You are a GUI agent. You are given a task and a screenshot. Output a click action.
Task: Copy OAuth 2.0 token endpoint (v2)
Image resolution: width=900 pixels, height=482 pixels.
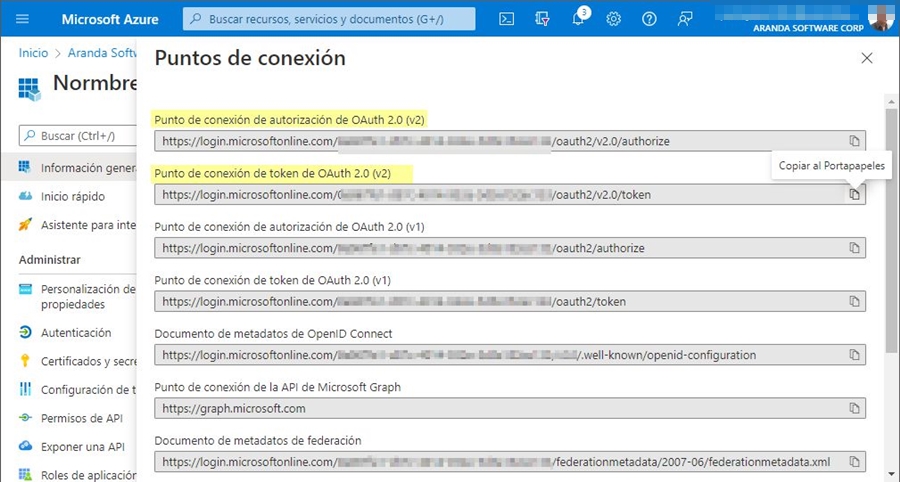(x=855, y=195)
